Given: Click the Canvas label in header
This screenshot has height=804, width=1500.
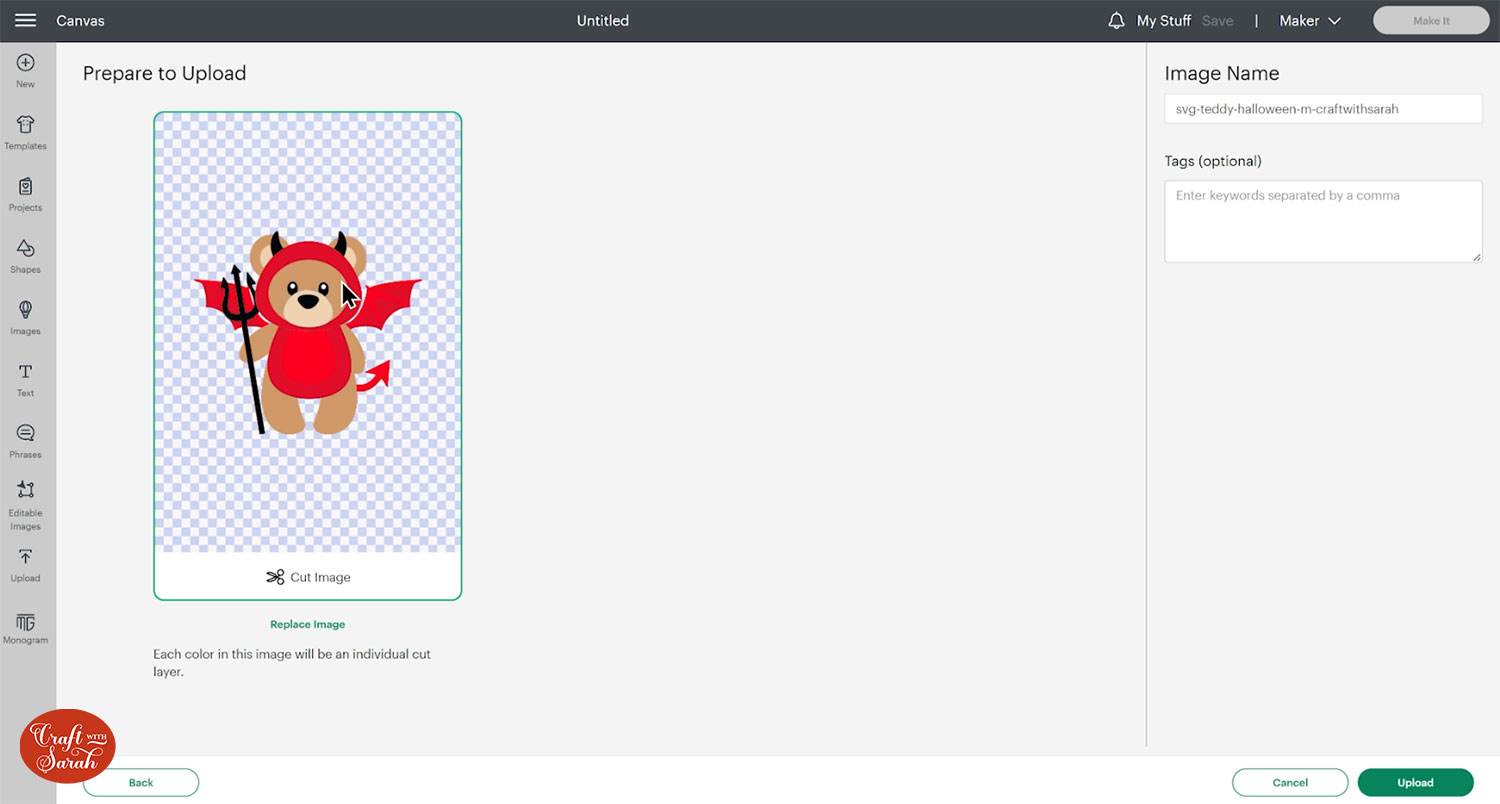Looking at the screenshot, I should point(80,21).
